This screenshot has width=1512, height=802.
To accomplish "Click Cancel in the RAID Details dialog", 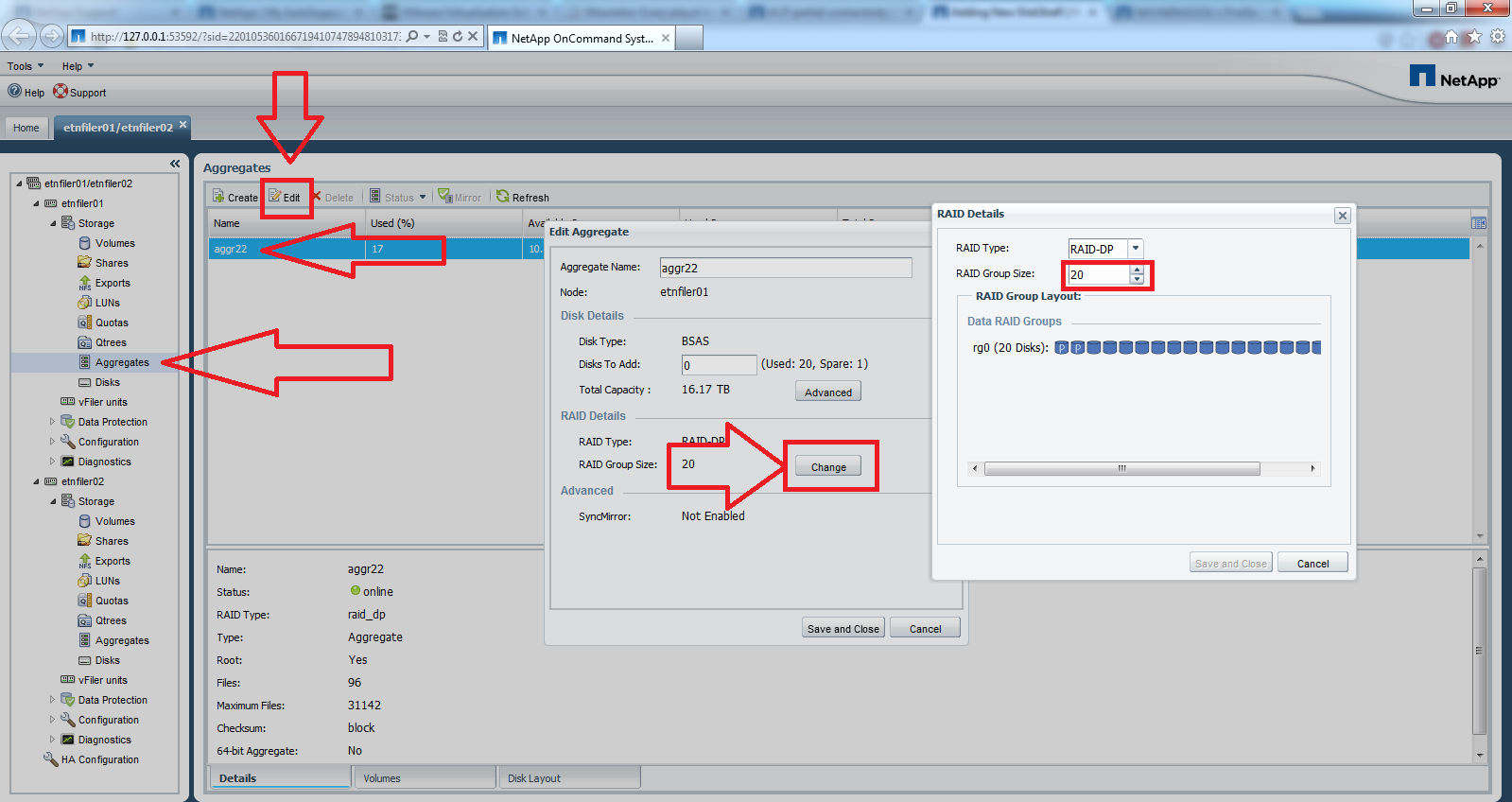I will tap(1312, 564).
